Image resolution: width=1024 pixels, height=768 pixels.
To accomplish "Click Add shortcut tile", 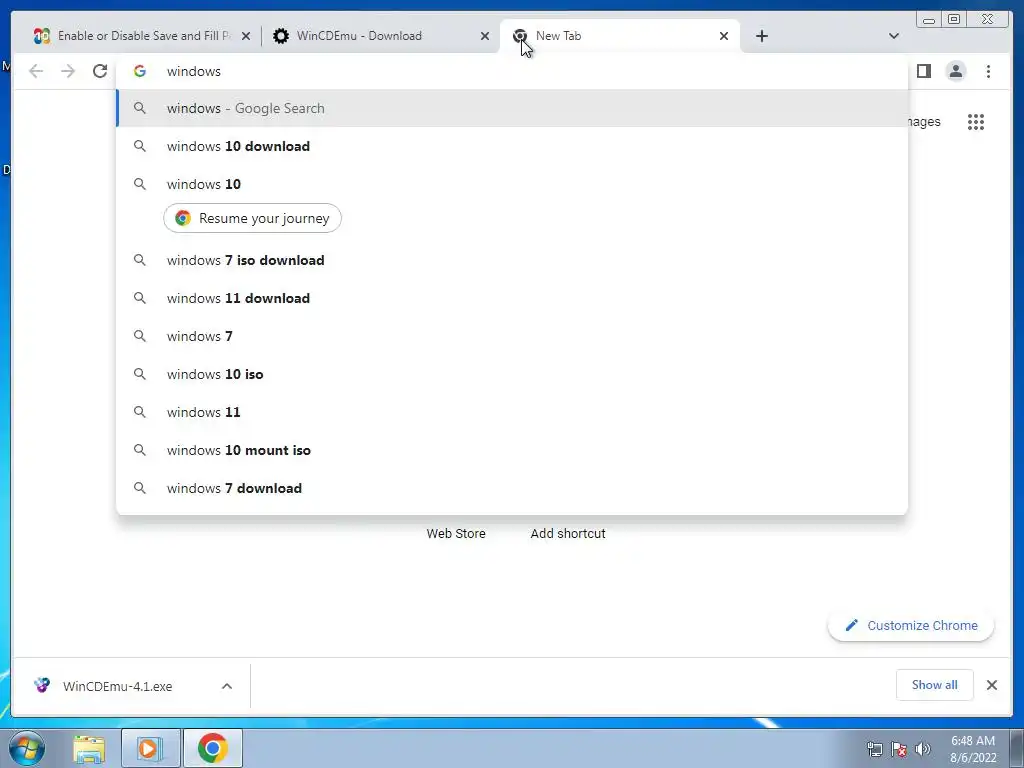I will pyautogui.click(x=568, y=533).
